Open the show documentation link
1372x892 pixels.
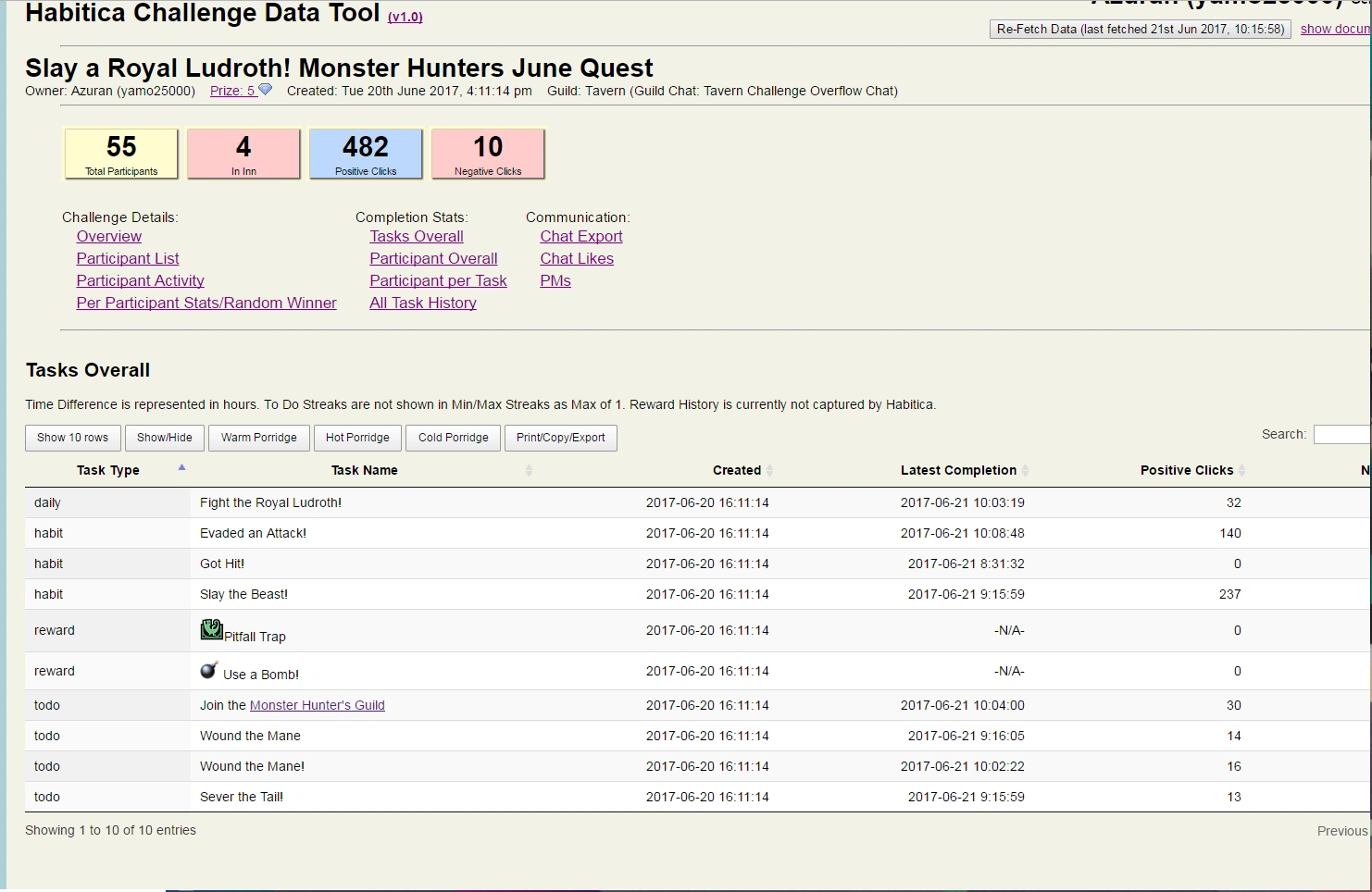pyautogui.click(x=1335, y=29)
